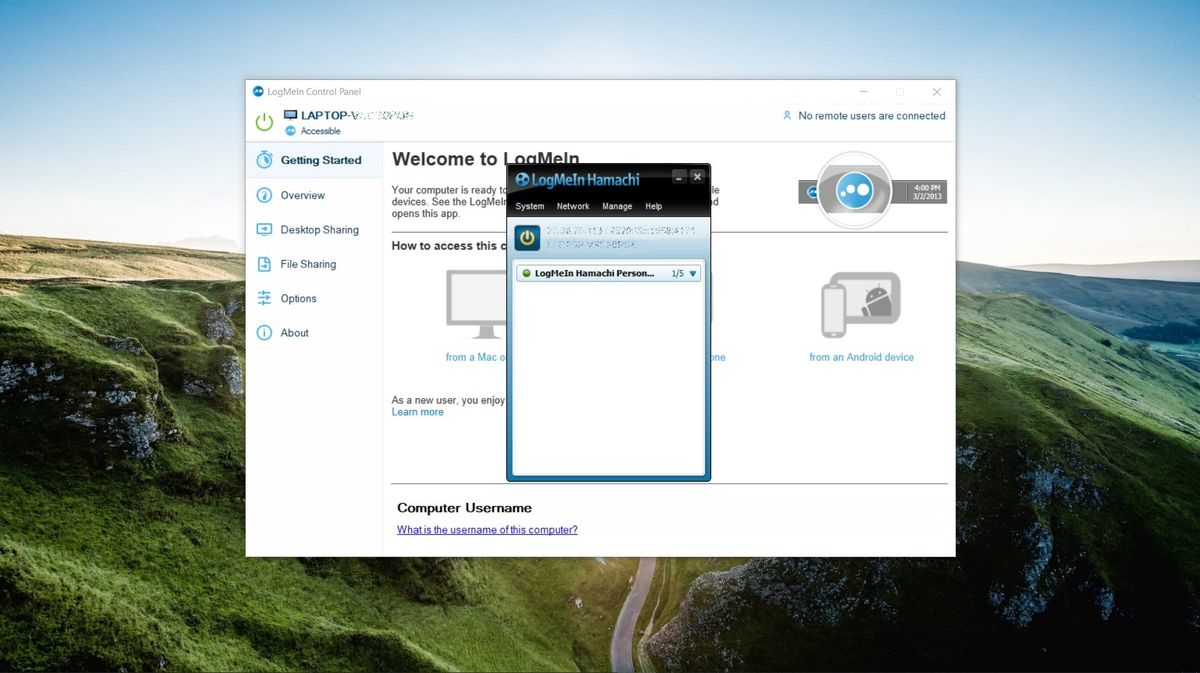The image size is (1200, 673).
Task: Click the remote users person icon
Action: coord(787,116)
